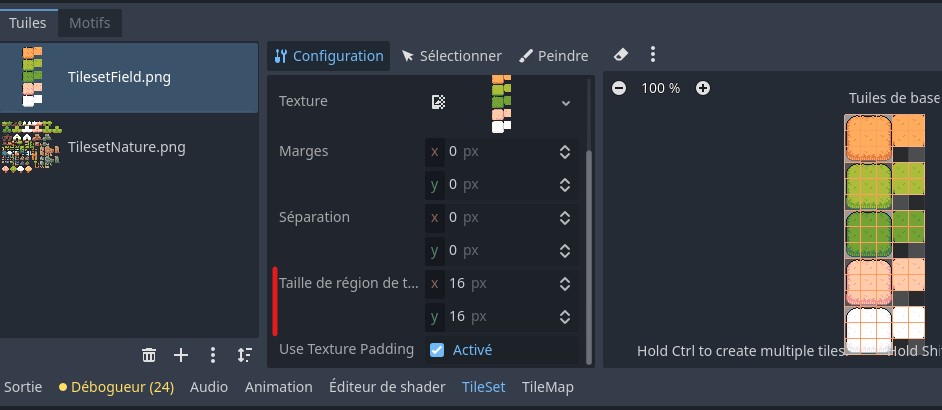Expand the Texture dropdown chevron
The height and width of the screenshot is (410, 942).
[565, 103]
